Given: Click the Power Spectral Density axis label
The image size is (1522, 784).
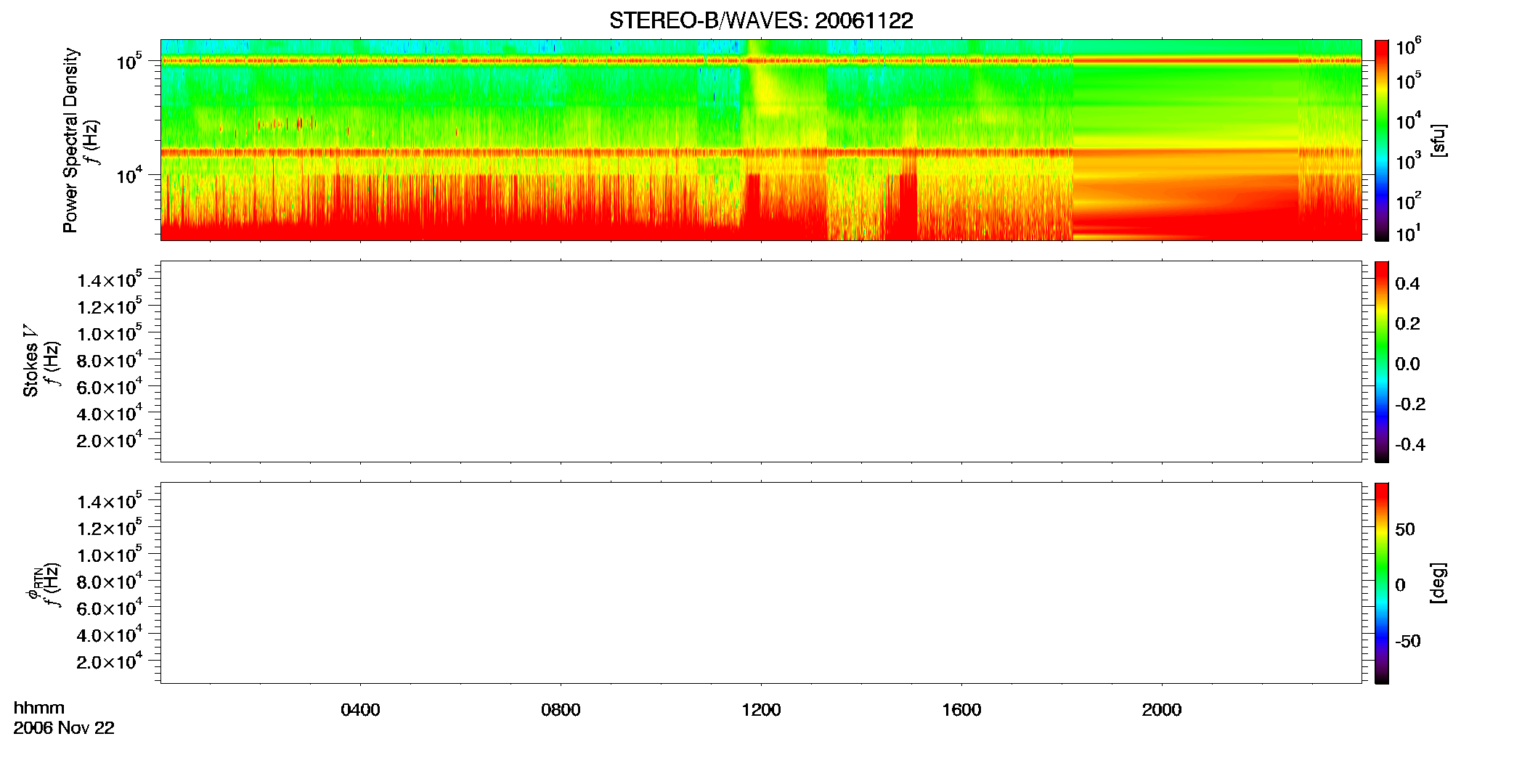Looking at the screenshot, I should coord(70,140).
